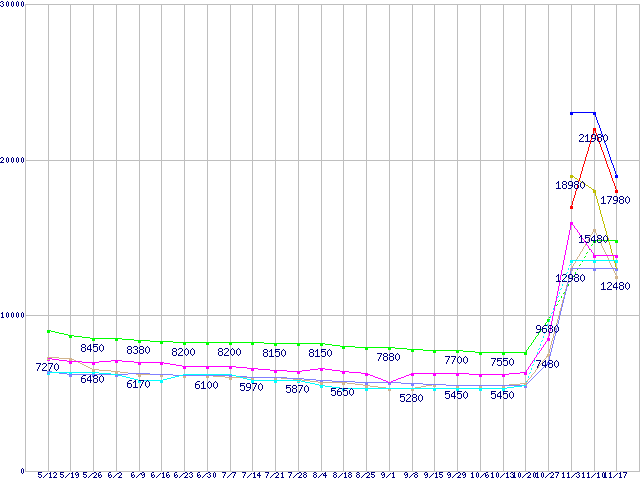Select the 18980 data label
640x480 pixels.
(571, 185)
